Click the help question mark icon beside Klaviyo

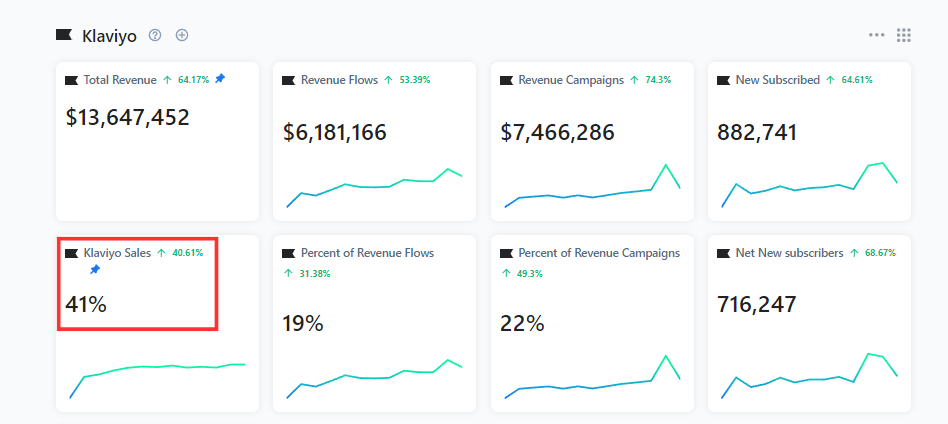coord(155,35)
